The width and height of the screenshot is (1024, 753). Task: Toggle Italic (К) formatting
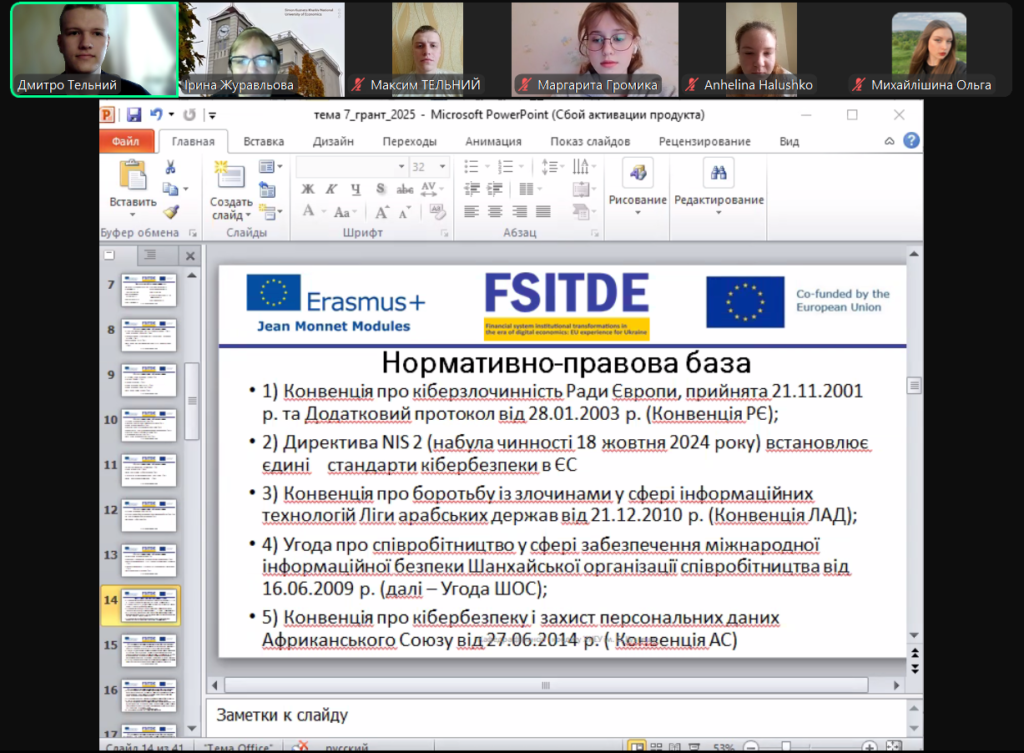pos(331,189)
